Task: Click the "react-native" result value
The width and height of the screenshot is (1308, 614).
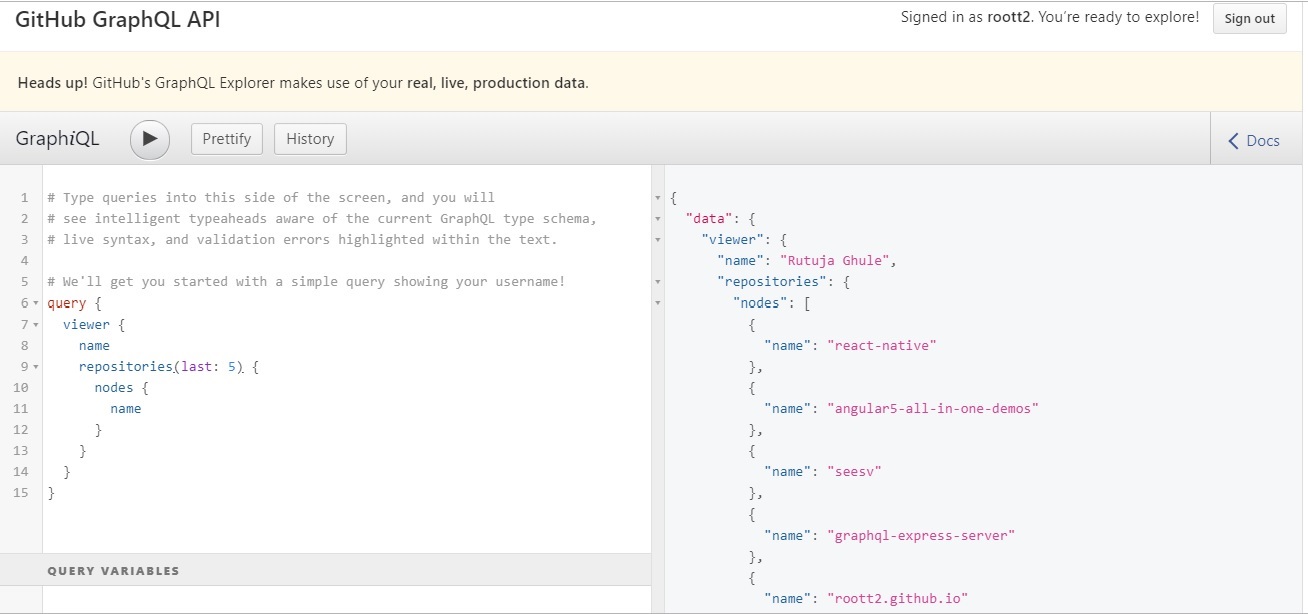Action: [x=884, y=345]
